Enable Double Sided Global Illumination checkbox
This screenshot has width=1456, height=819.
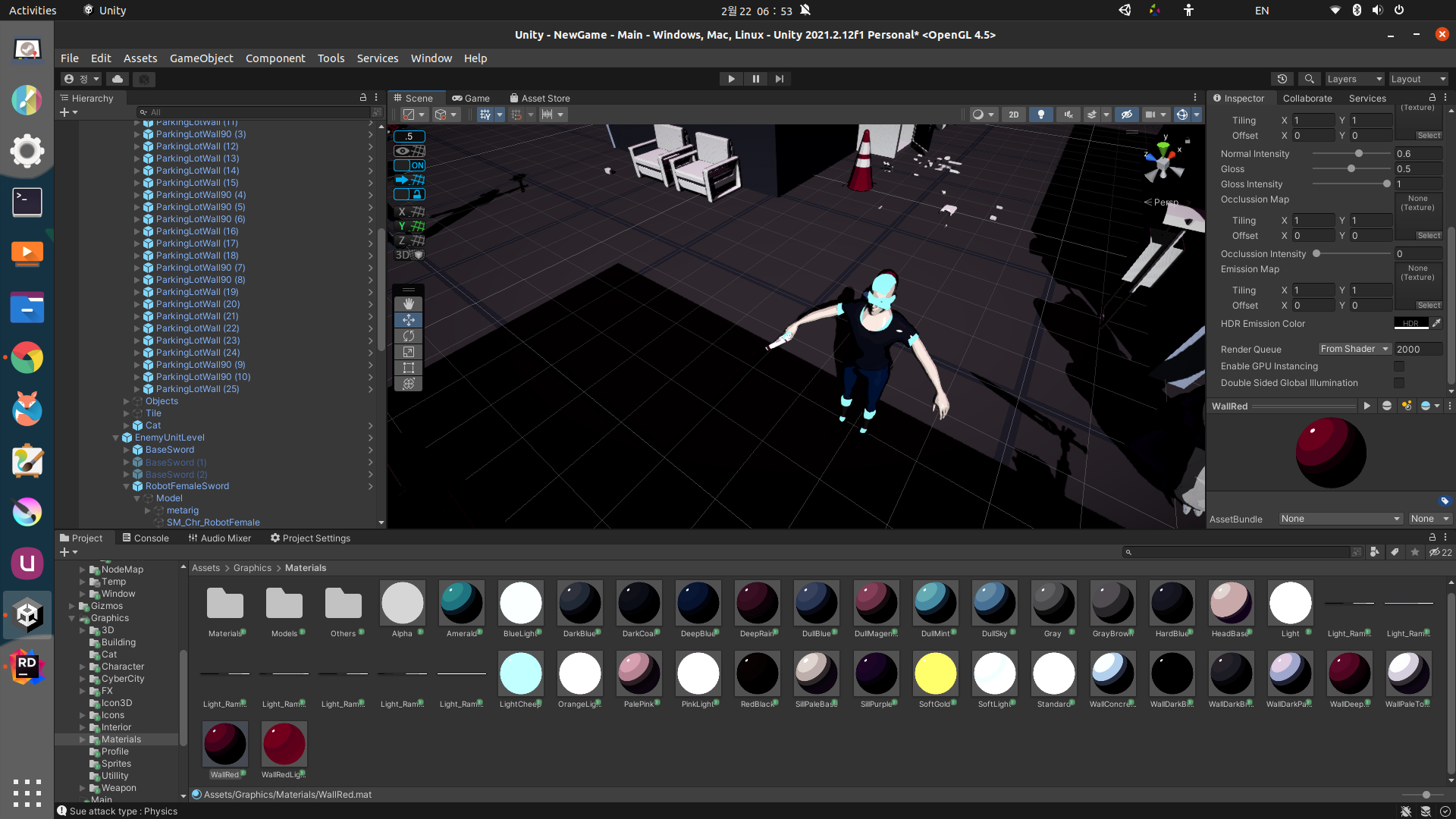(1399, 383)
